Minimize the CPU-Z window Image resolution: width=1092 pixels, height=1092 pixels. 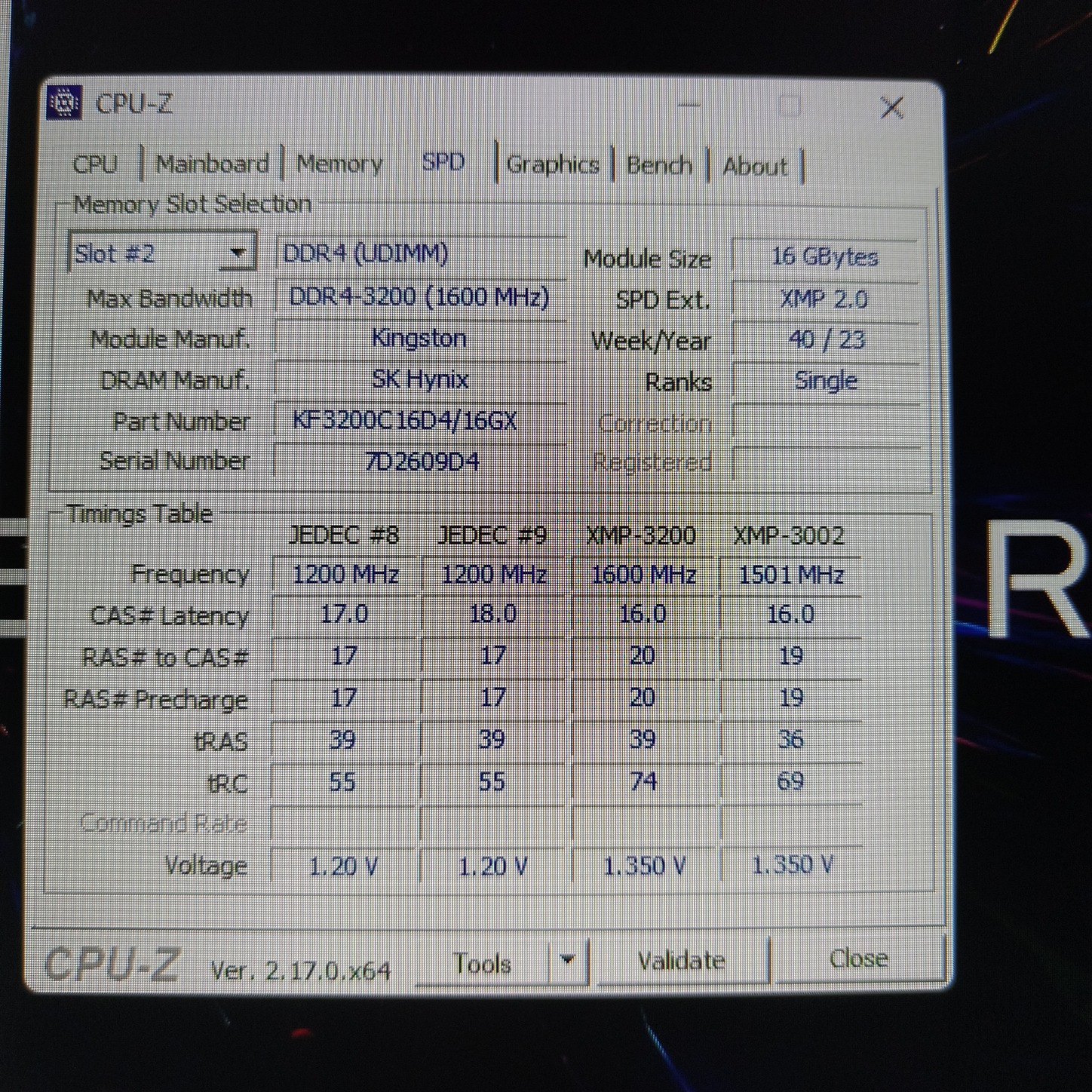[689, 105]
